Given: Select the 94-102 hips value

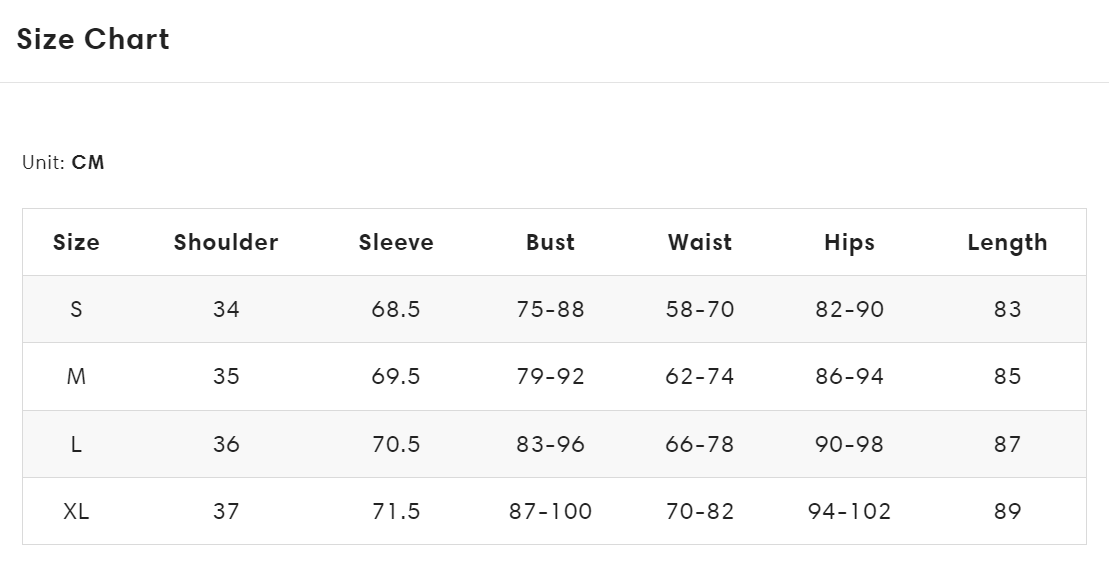Looking at the screenshot, I should [x=849, y=512].
